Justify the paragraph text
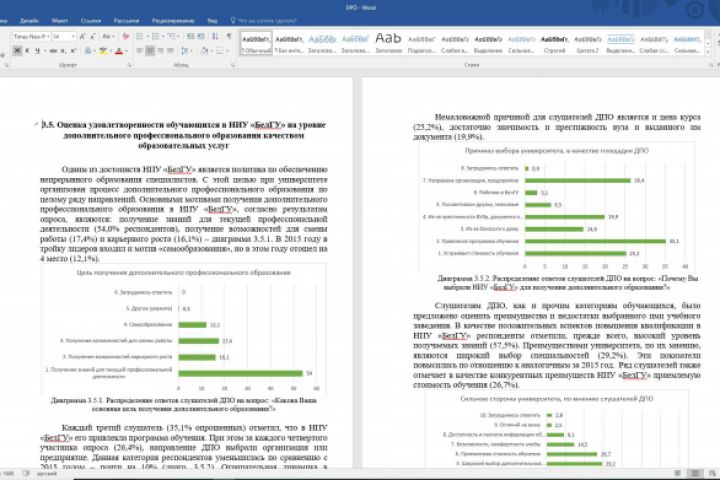720x480 pixels. pos(170,51)
